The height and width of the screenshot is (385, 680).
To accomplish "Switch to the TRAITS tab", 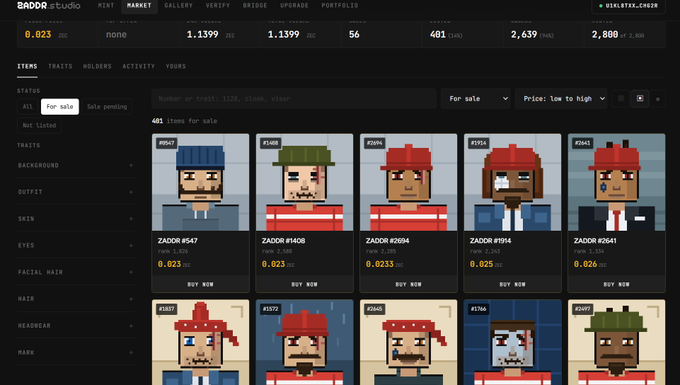I will point(60,66).
